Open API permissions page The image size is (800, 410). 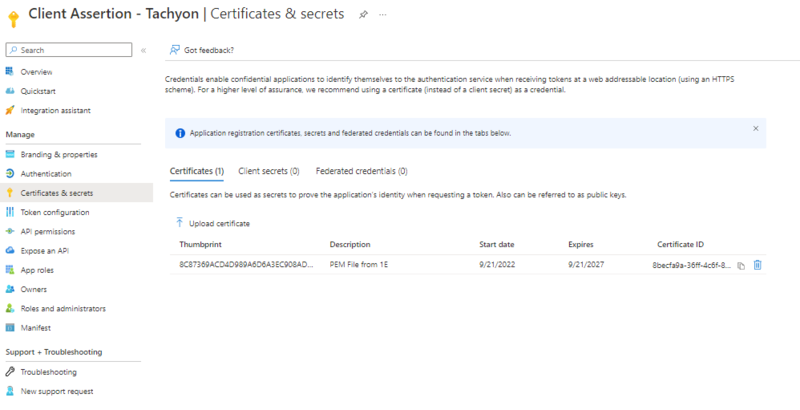[48, 231]
